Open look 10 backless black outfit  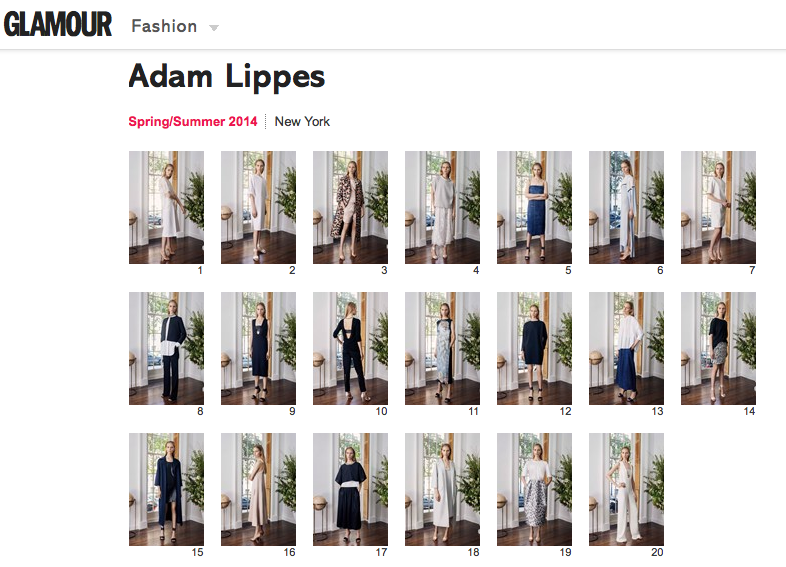pyautogui.click(x=350, y=348)
